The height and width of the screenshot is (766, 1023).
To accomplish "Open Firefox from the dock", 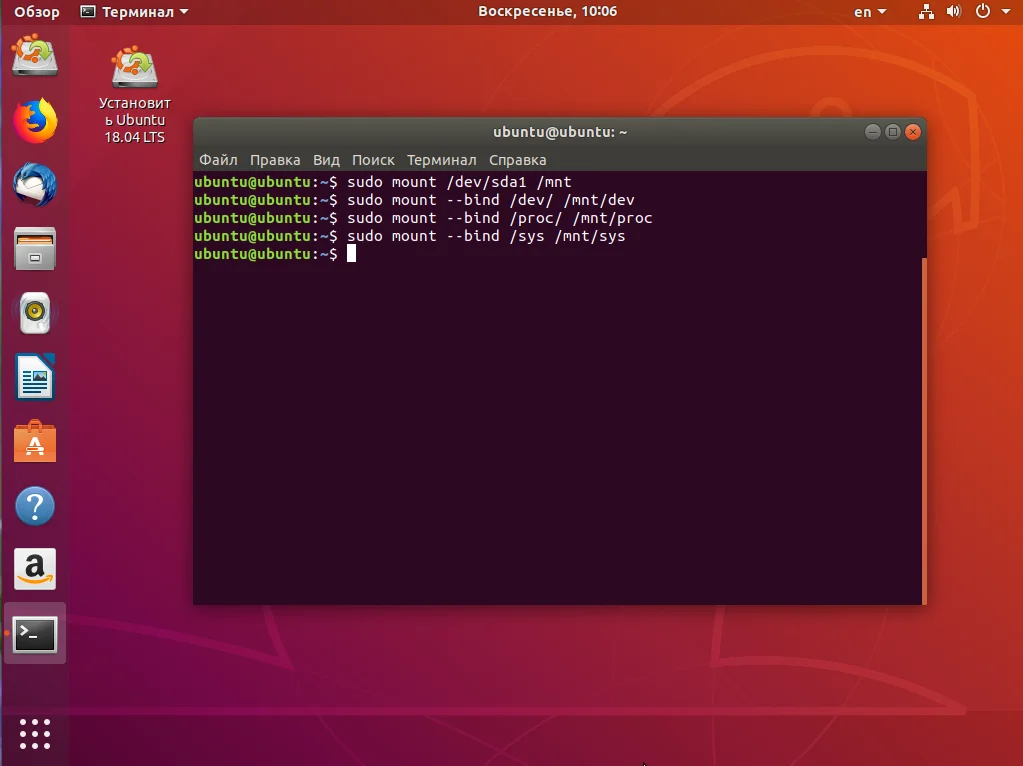I will click(x=35, y=121).
